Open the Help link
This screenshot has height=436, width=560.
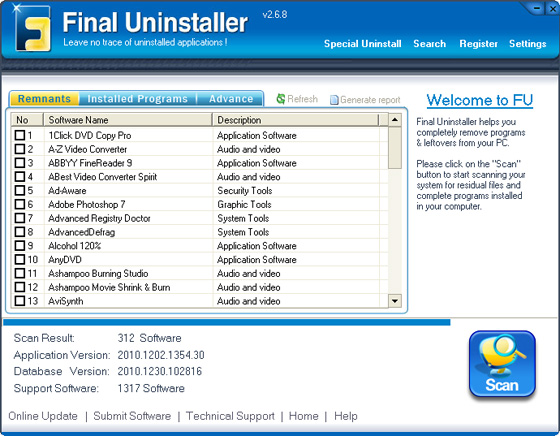(346, 416)
